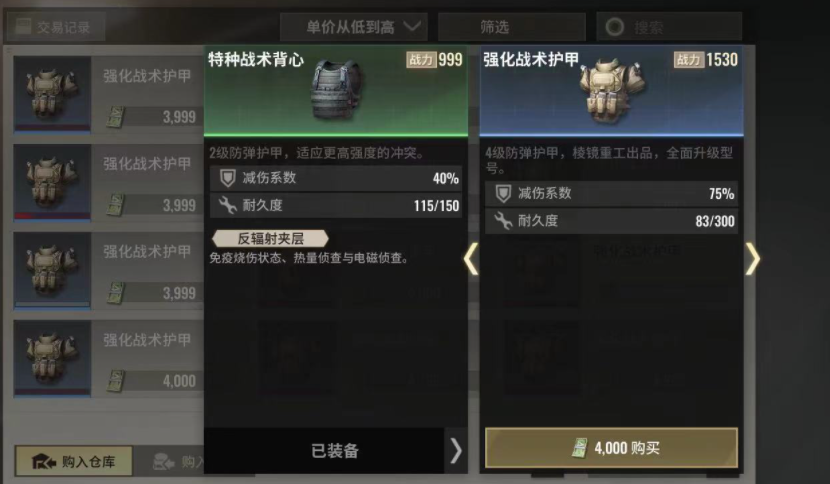Click the 筛选 filter button
Viewport: 830px width, 484px height.
tap(511, 26)
